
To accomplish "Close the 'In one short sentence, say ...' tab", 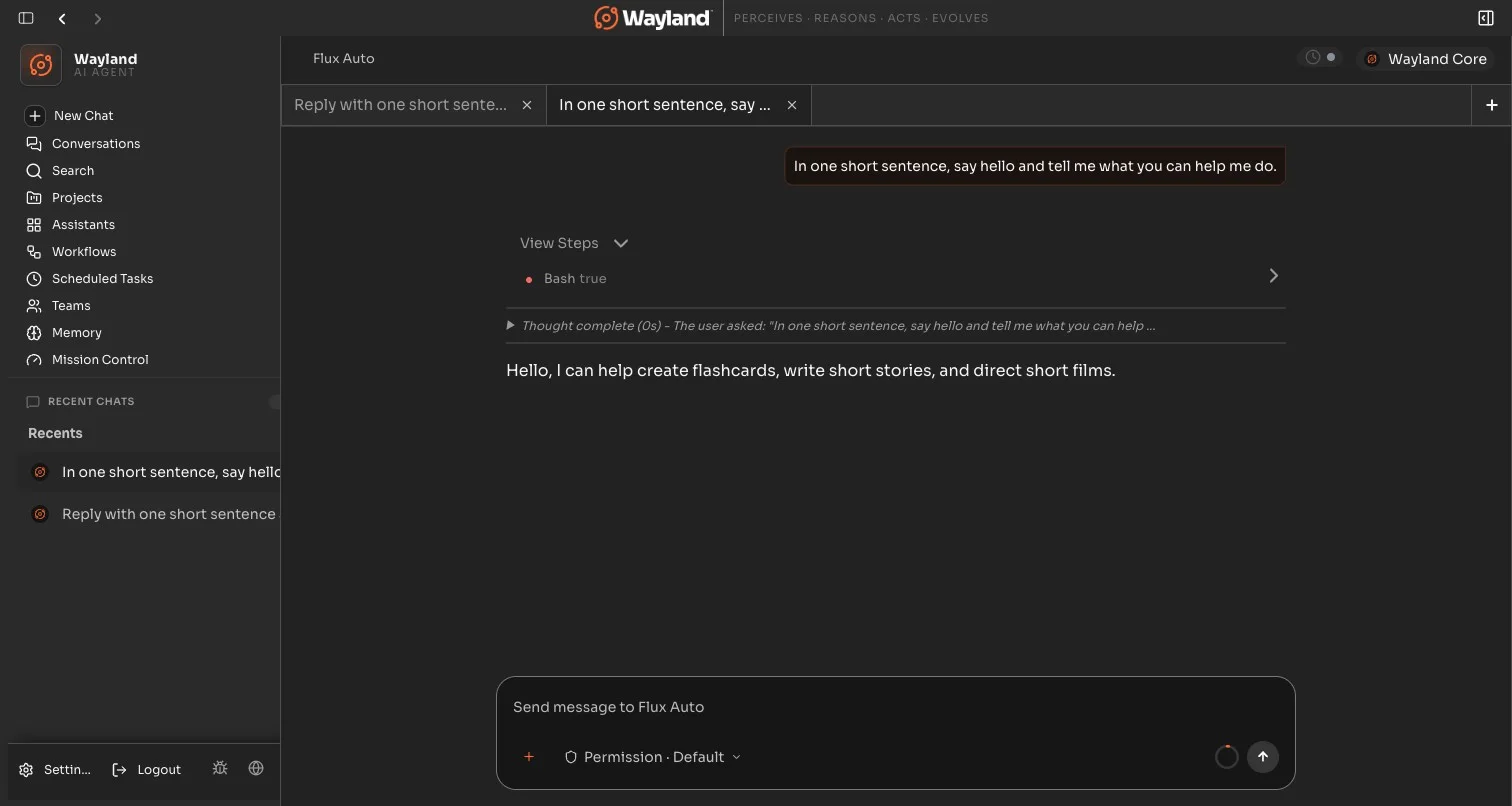I will coord(792,105).
